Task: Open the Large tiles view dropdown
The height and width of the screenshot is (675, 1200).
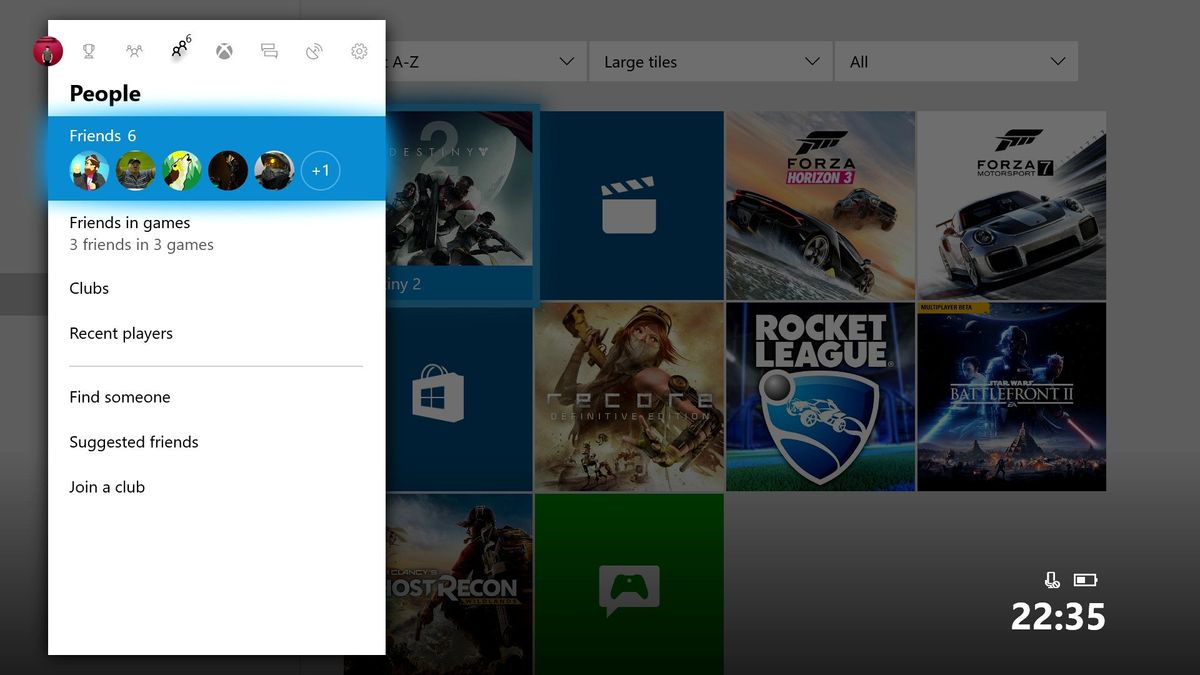Action: (710, 61)
